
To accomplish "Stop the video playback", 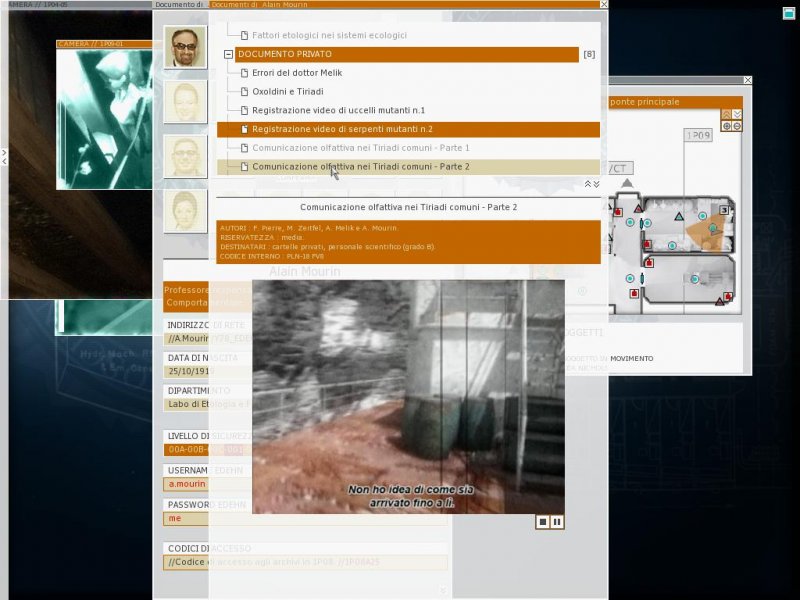I will (543, 522).
